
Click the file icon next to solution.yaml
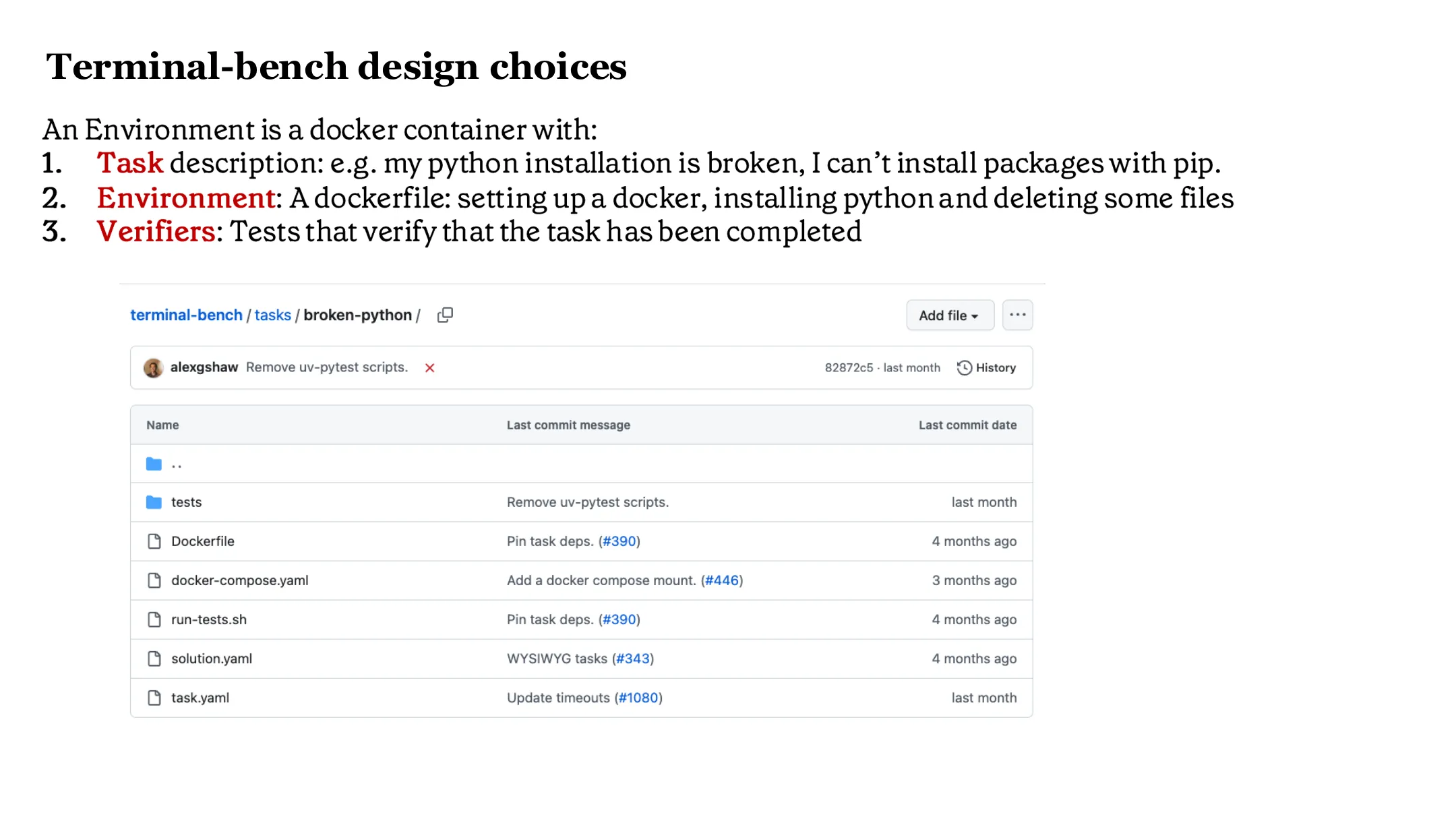[154, 659]
